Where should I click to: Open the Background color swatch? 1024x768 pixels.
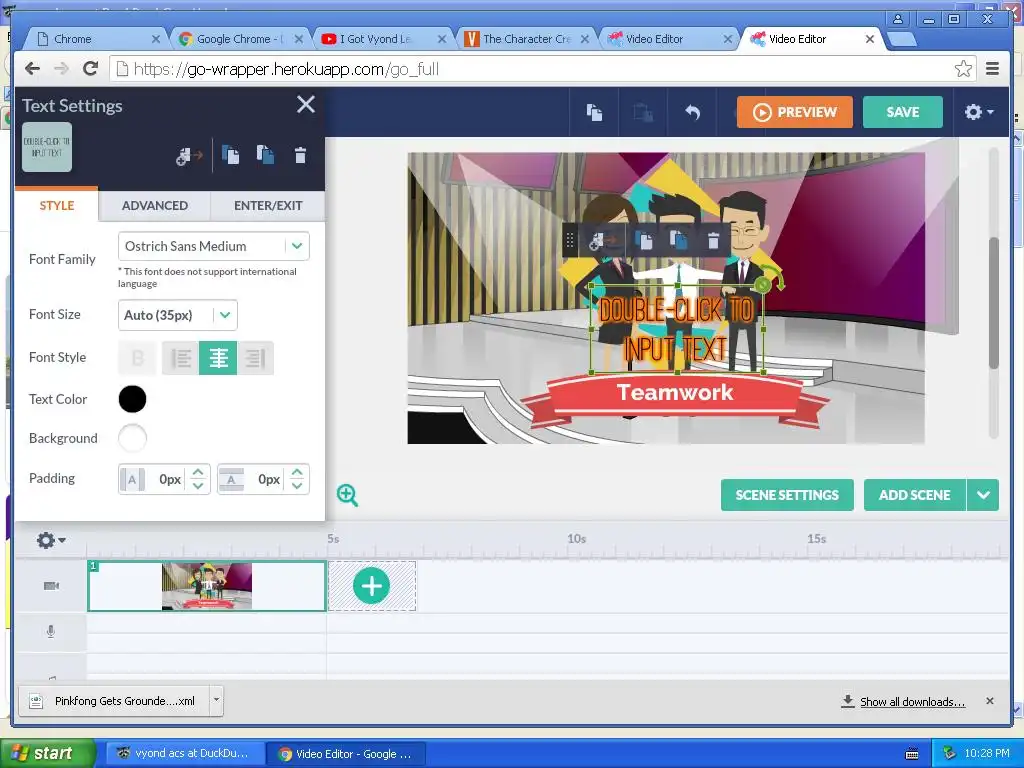[x=133, y=438]
